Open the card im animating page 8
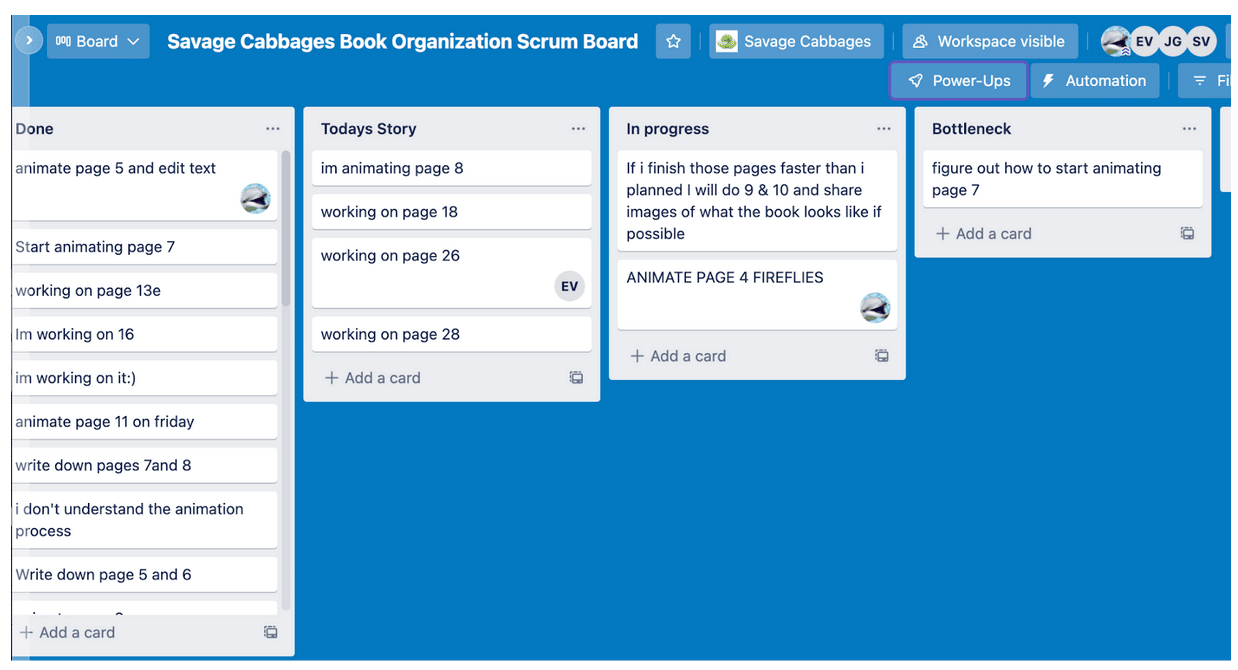Viewport: 1238px width, 670px height. pos(451,168)
